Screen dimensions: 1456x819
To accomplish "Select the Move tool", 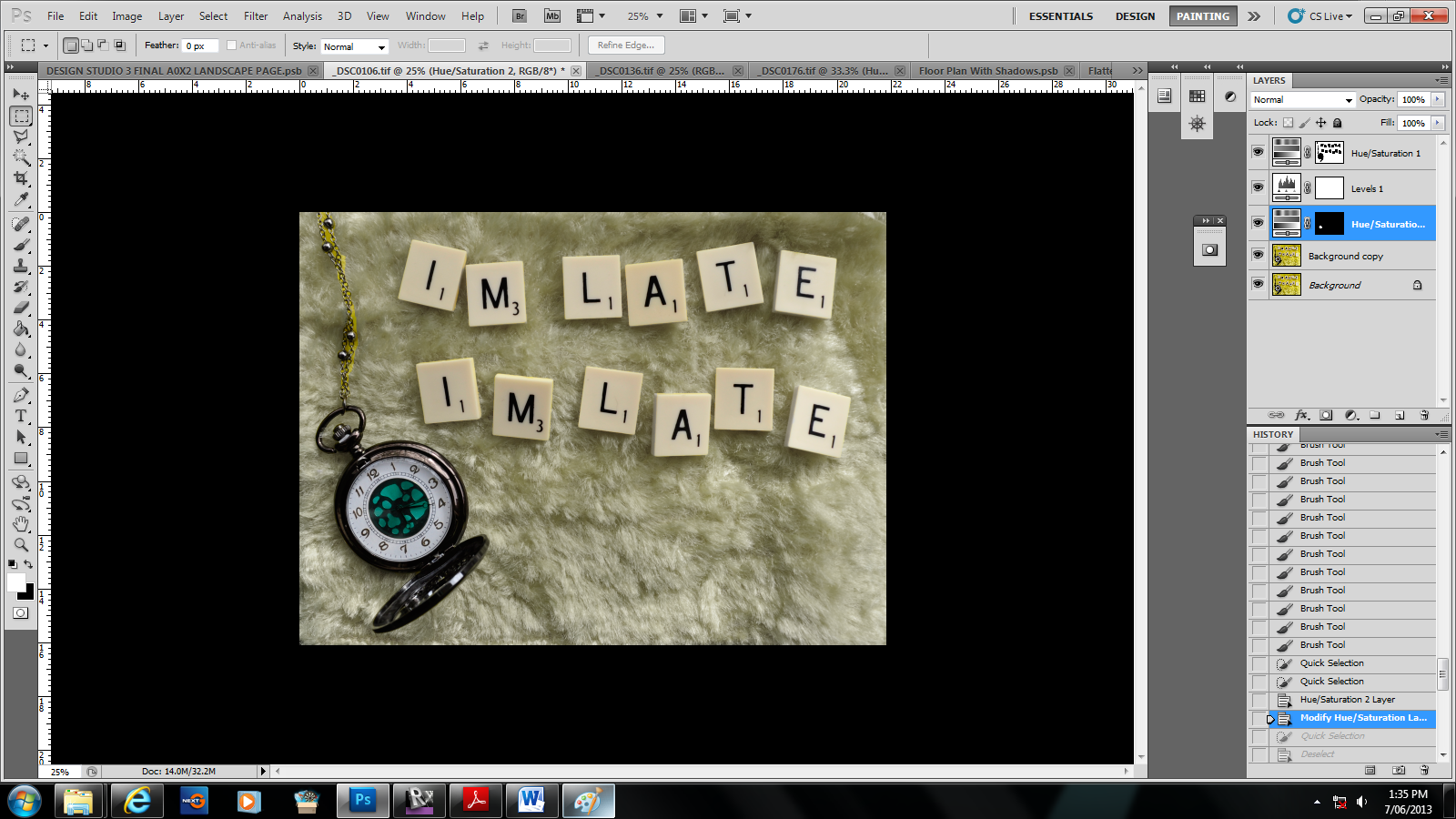I will (x=21, y=94).
